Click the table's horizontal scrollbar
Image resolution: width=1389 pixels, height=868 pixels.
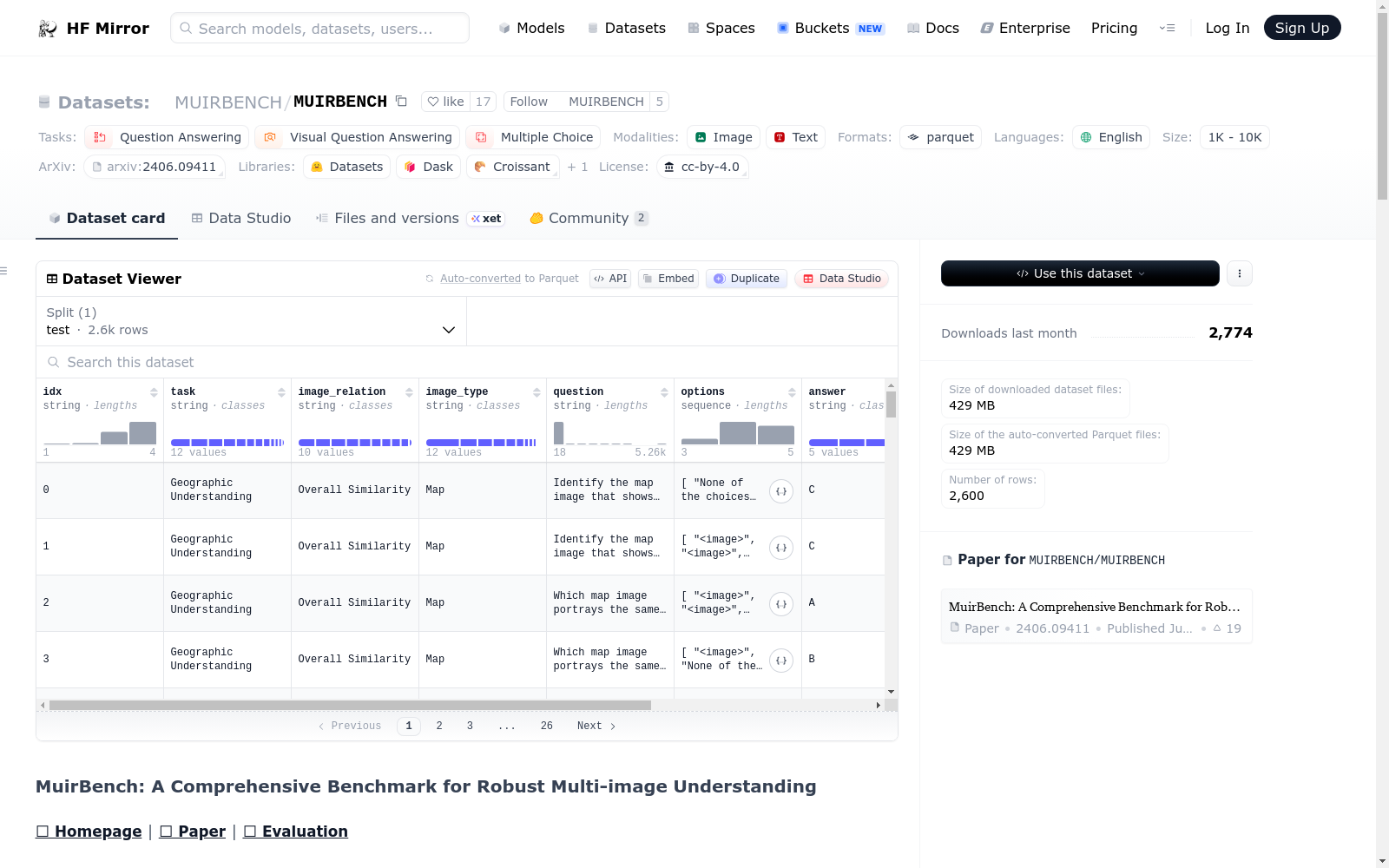point(350,706)
